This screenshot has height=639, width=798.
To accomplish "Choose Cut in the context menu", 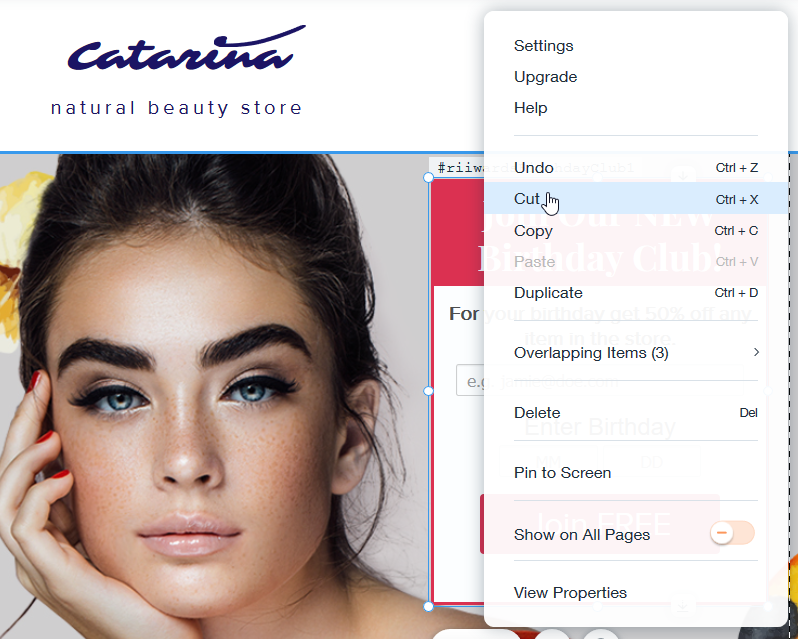I will [x=636, y=198].
